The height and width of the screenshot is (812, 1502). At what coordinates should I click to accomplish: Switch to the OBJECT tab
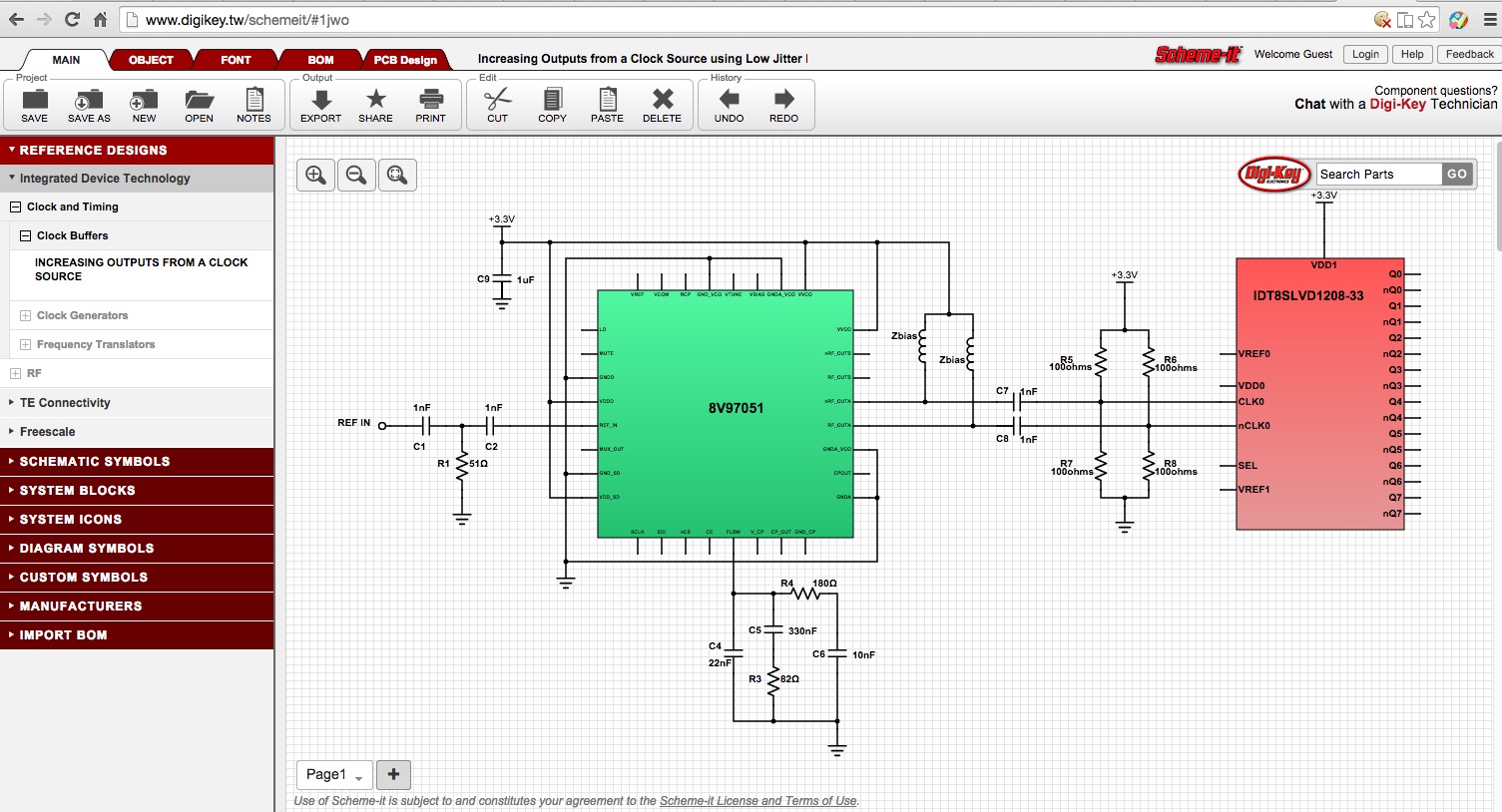coord(151,60)
